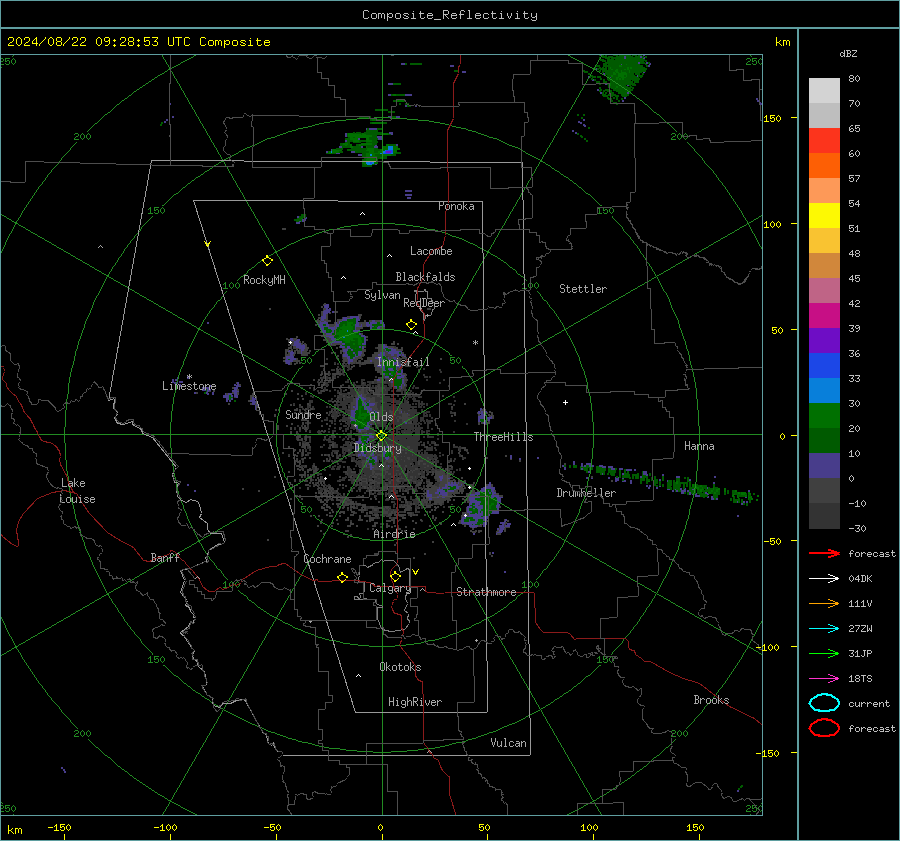Click the red 'forecast' ellipse icon

[x=824, y=728]
